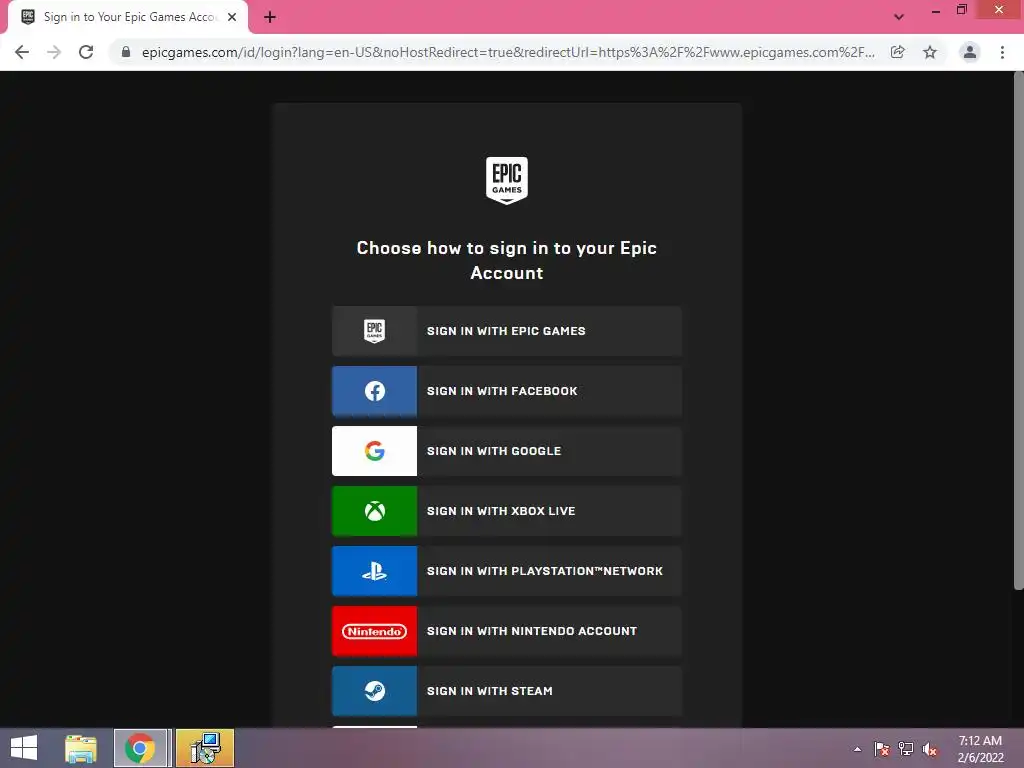Click the muted volume tray icon

coord(930,749)
